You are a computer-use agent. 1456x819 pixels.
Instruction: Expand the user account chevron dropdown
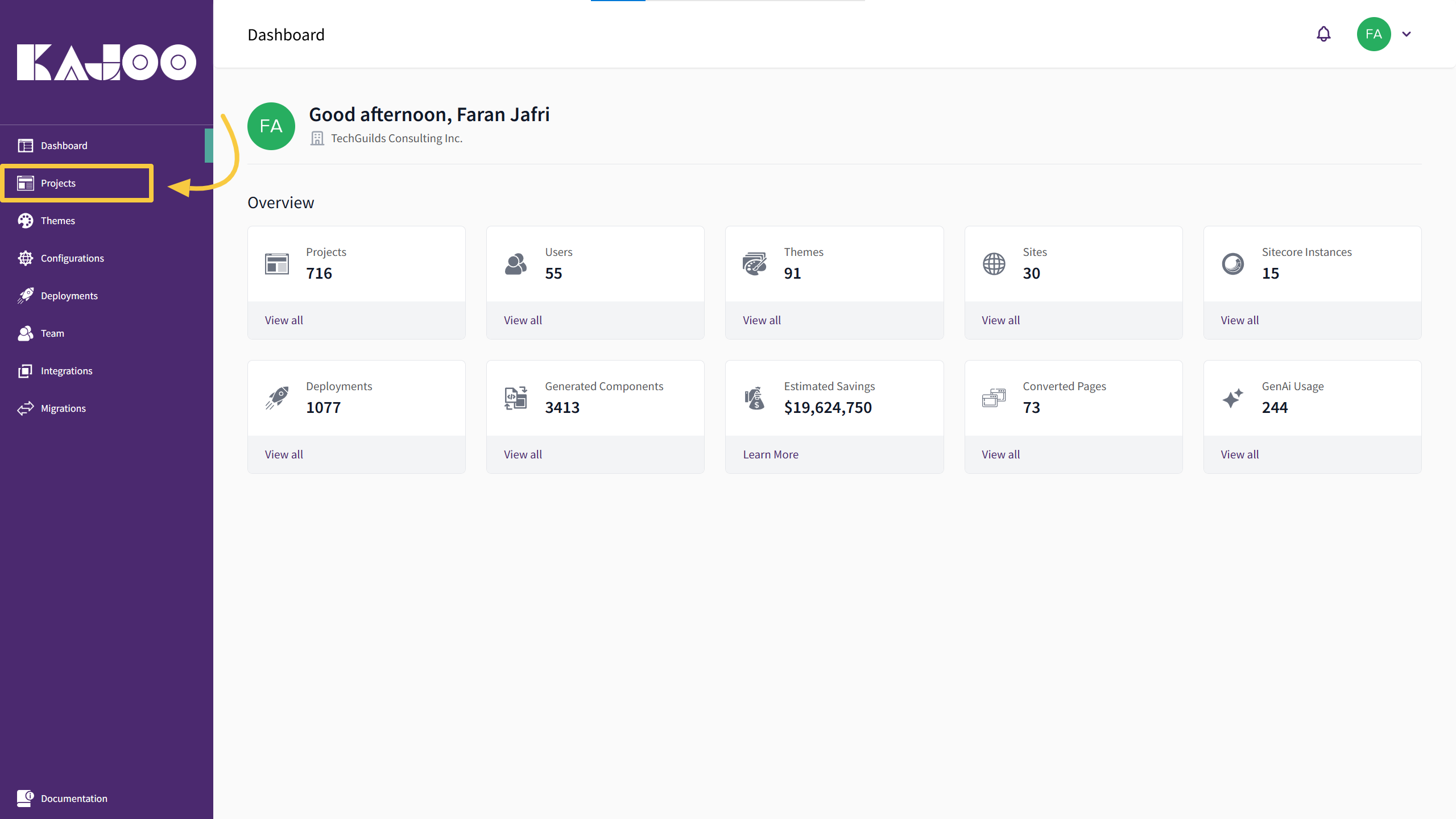click(1407, 34)
